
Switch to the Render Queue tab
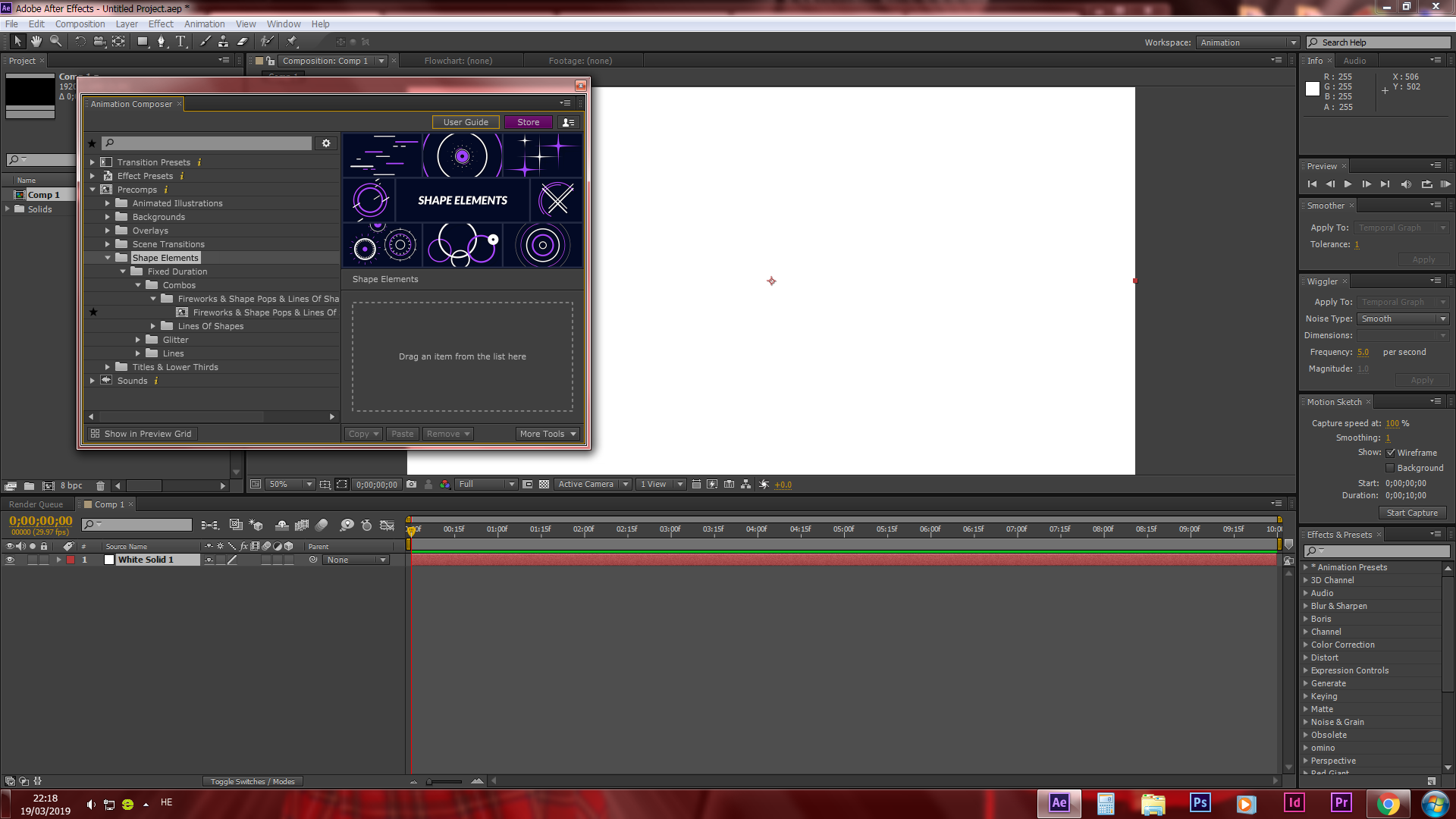tap(36, 504)
